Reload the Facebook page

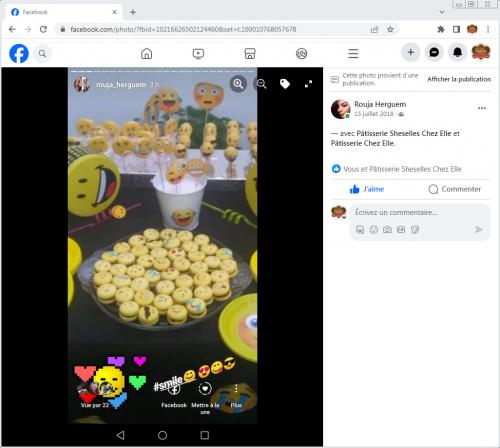pyautogui.click(x=43, y=29)
